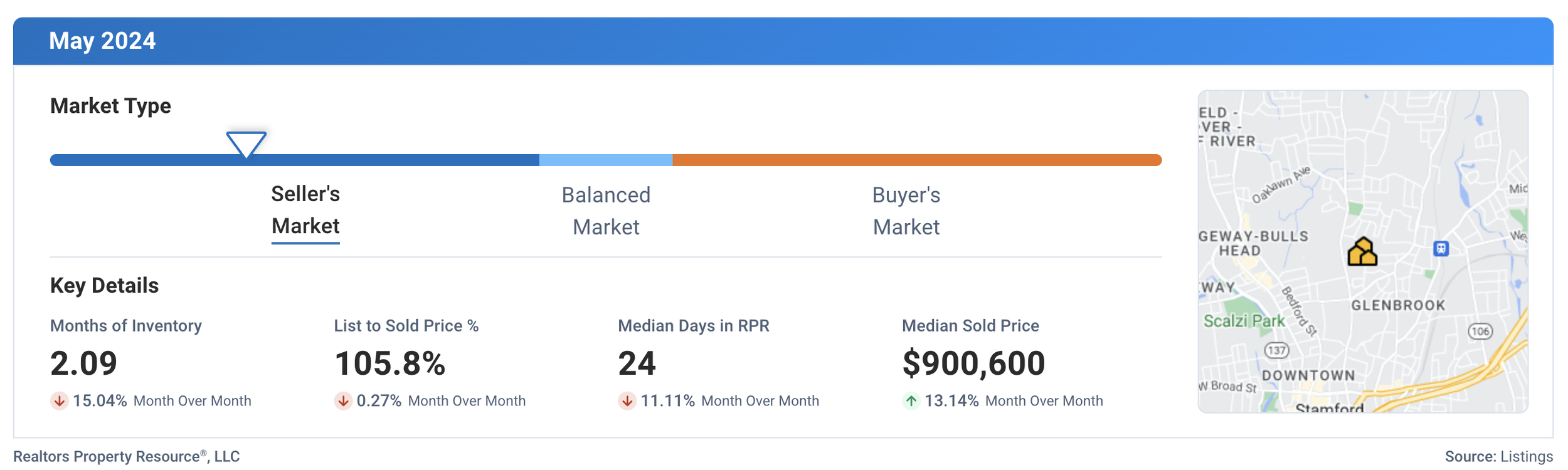
Task: Click the Scalzi Park label on map
Action: [1244, 321]
